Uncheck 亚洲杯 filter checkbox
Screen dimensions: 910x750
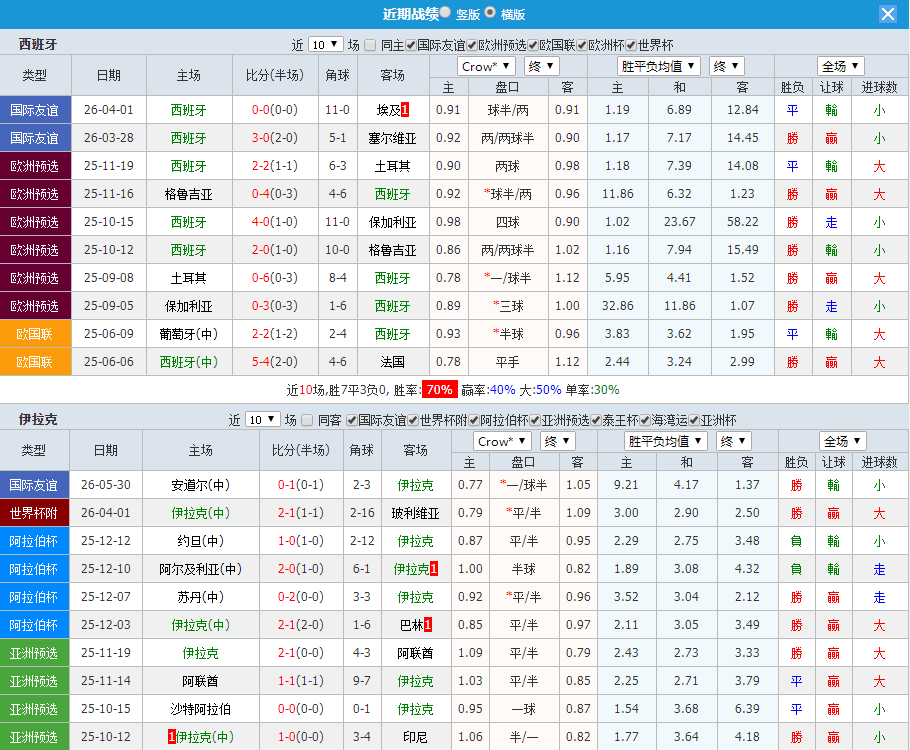pos(694,420)
